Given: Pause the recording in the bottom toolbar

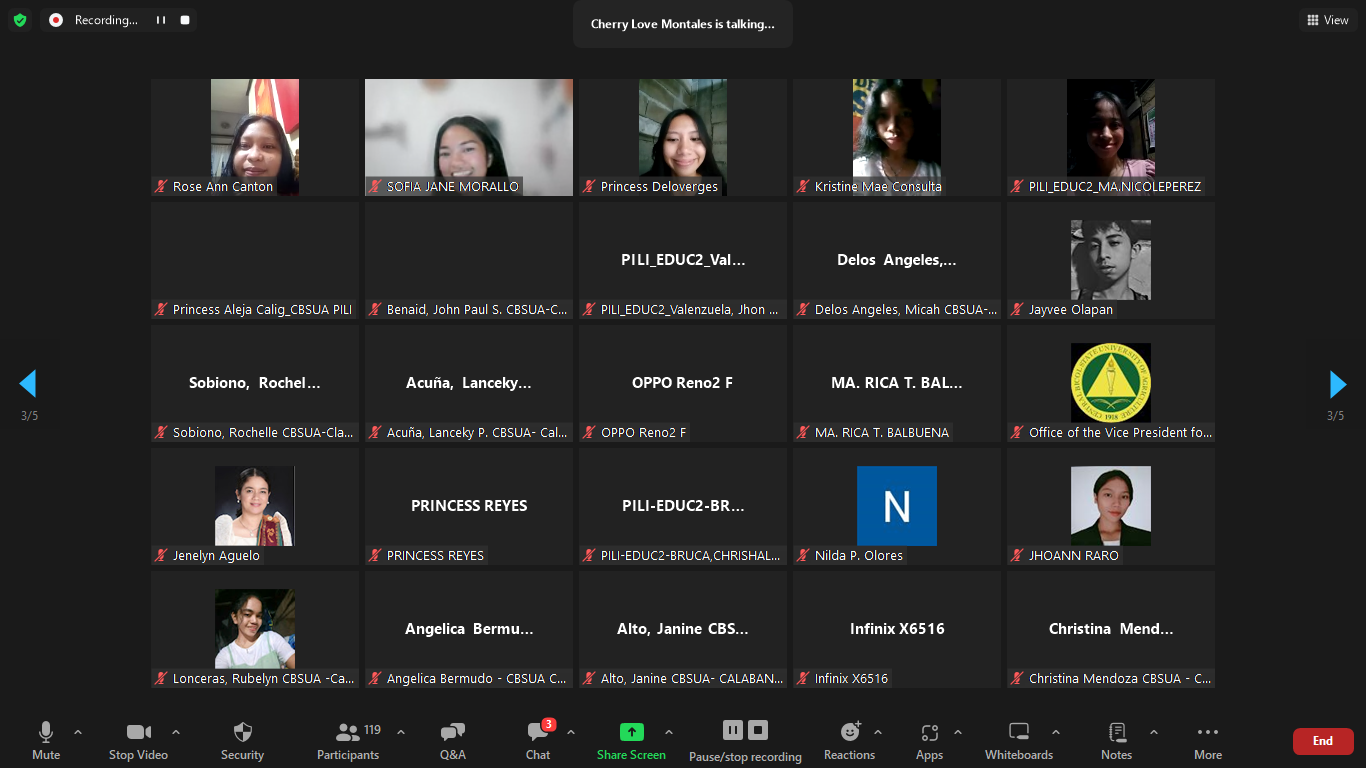Looking at the screenshot, I should click(733, 730).
